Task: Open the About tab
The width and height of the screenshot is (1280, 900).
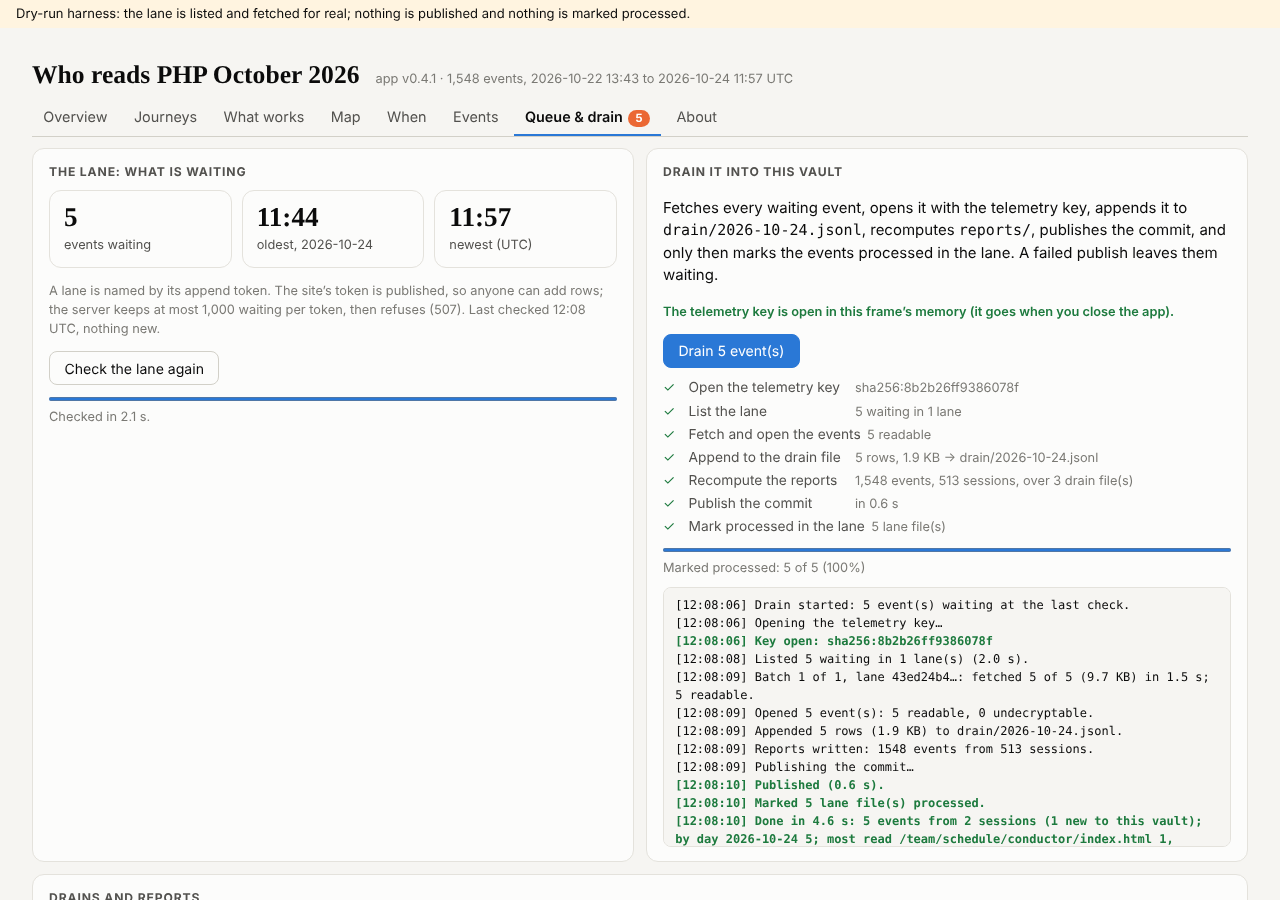Action: [696, 117]
